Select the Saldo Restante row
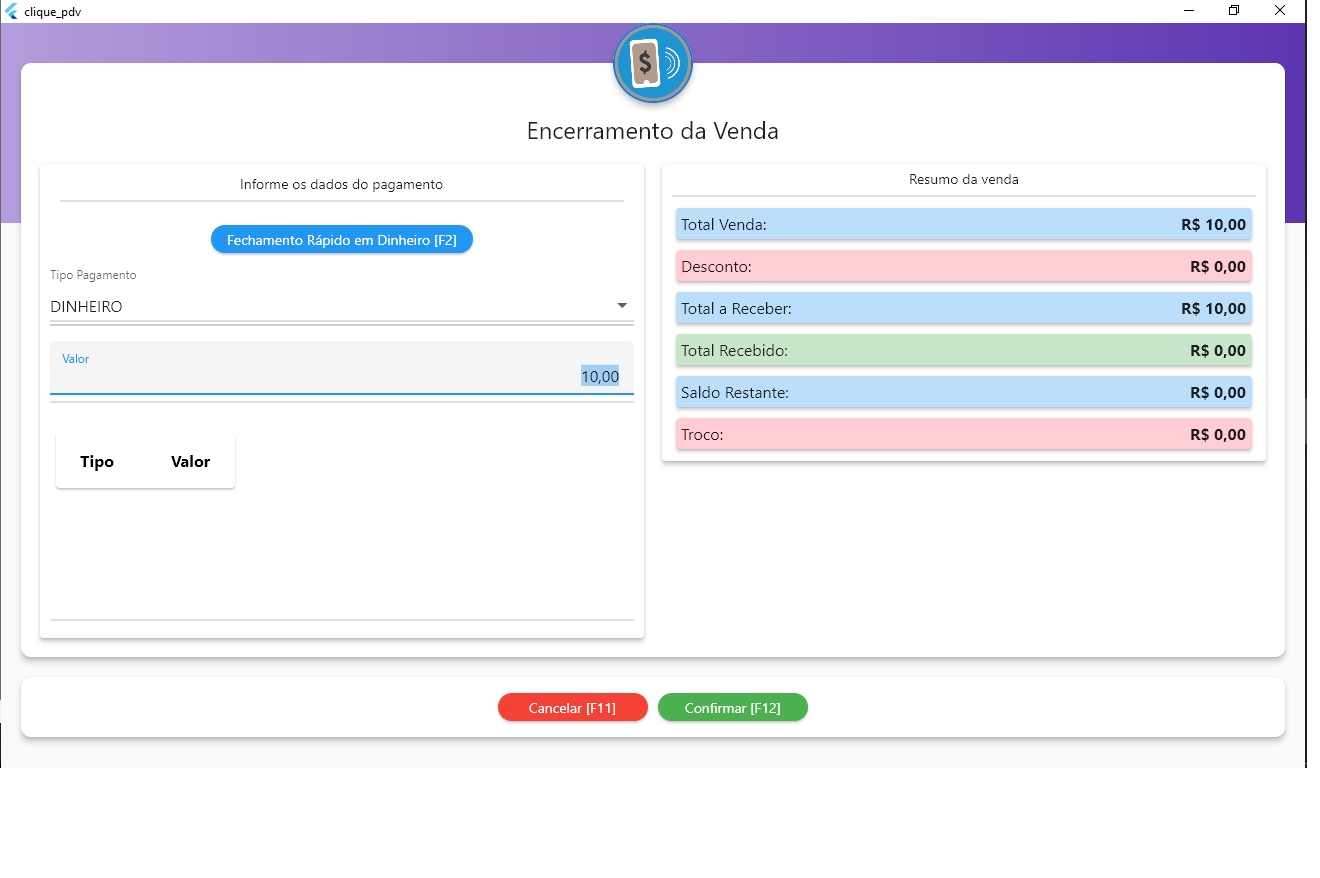The image size is (1320, 878). [963, 393]
